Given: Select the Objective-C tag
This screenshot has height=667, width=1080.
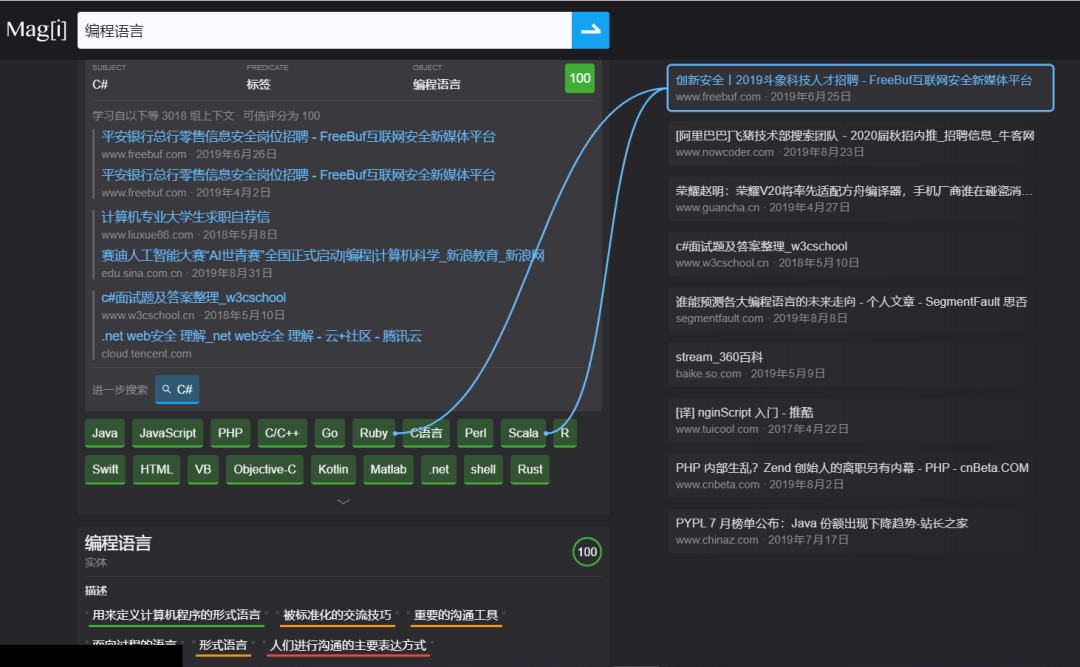Looking at the screenshot, I should point(264,469).
